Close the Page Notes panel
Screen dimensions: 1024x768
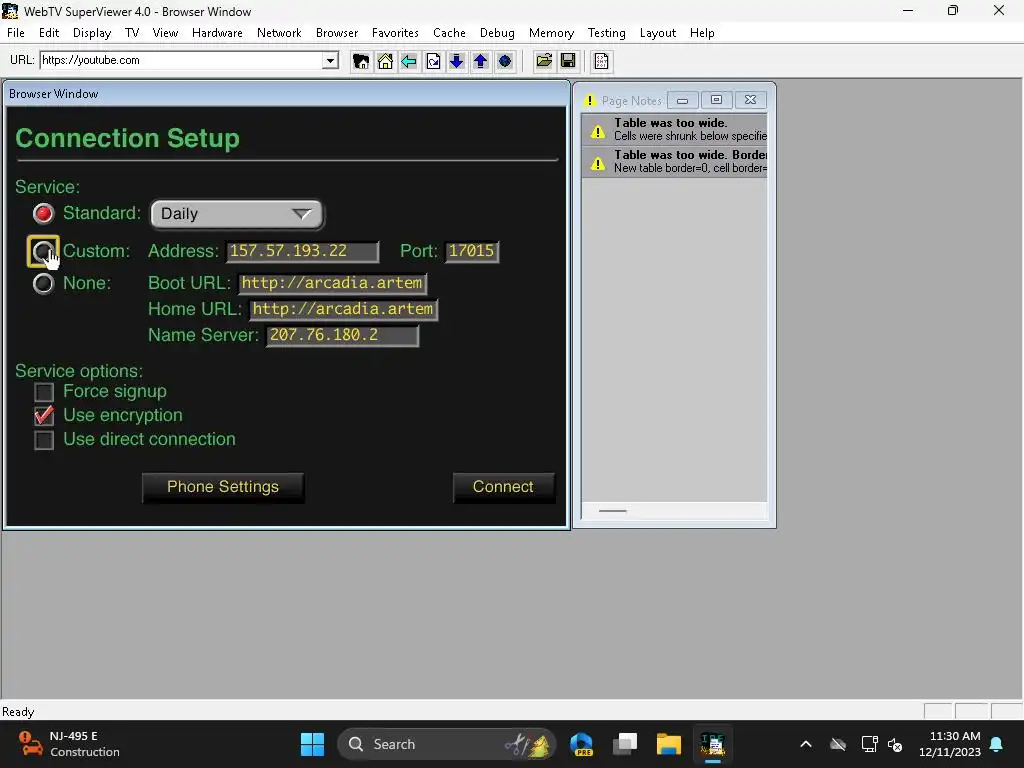tap(750, 100)
